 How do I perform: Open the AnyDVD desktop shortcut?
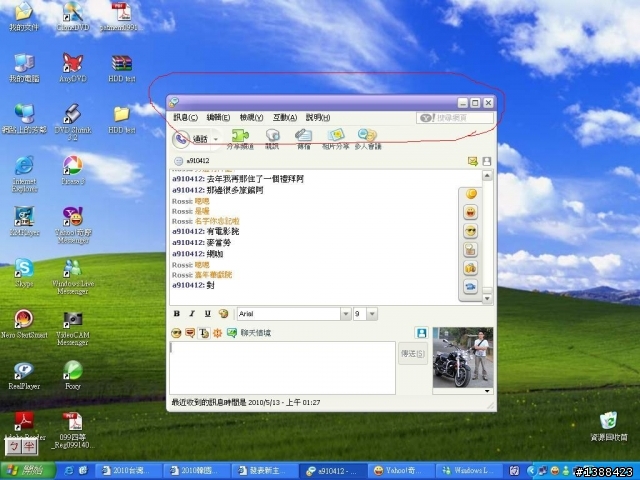[x=73, y=67]
